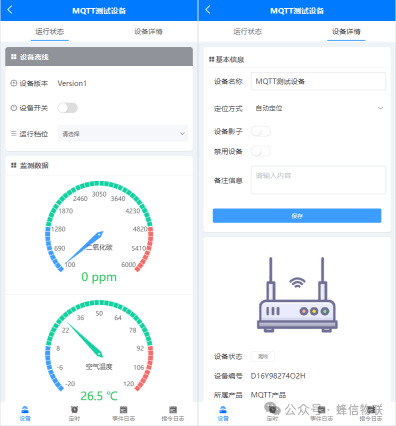The height and width of the screenshot is (426, 396).
Task: Click the 6000 mark on CO2 gauge
Action: [128, 264]
